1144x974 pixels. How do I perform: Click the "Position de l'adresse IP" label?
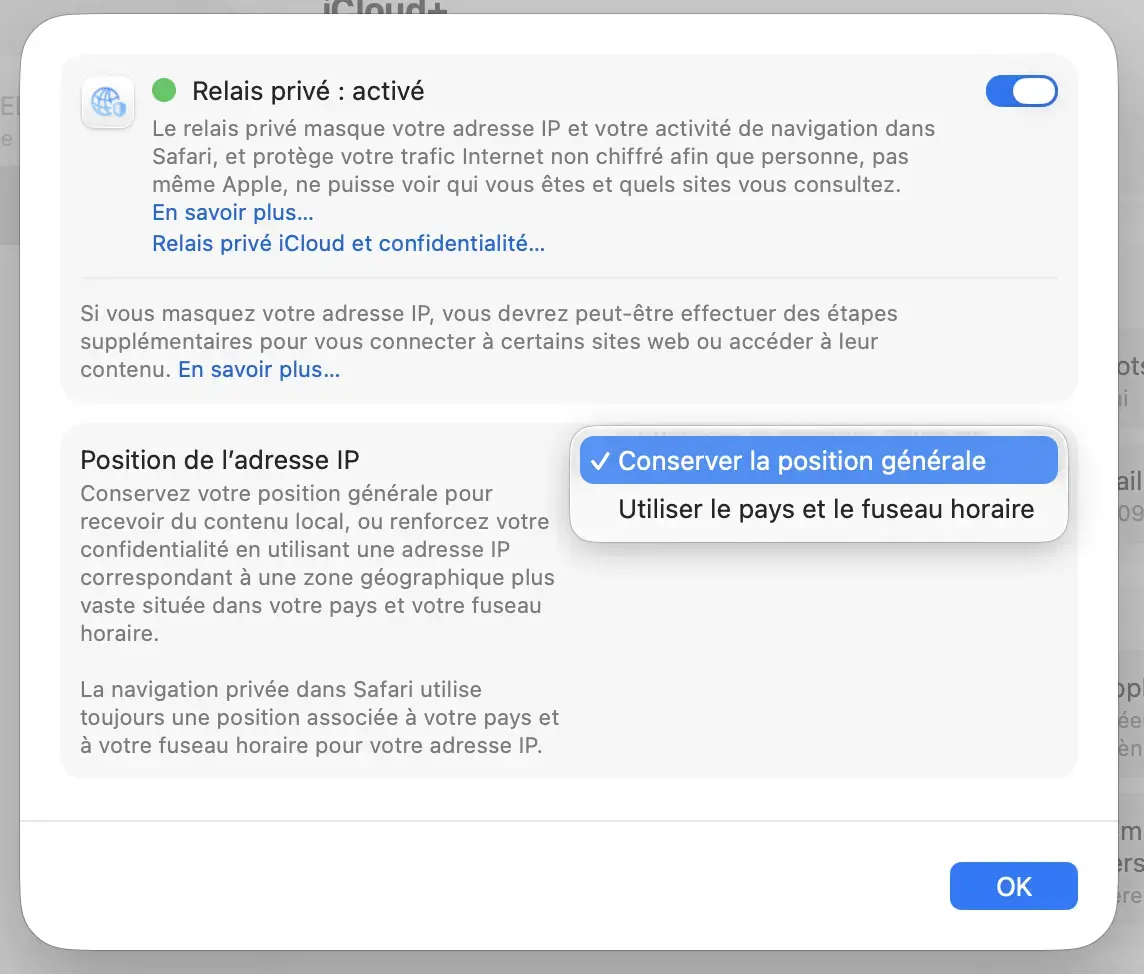[220, 460]
